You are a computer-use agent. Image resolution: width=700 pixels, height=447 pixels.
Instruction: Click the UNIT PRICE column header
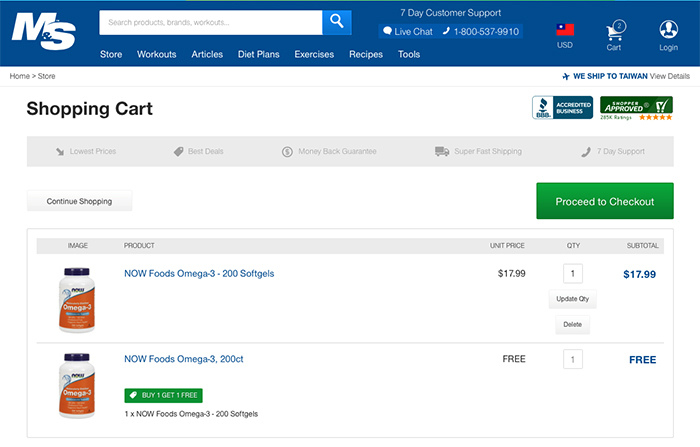(x=507, y=246)
